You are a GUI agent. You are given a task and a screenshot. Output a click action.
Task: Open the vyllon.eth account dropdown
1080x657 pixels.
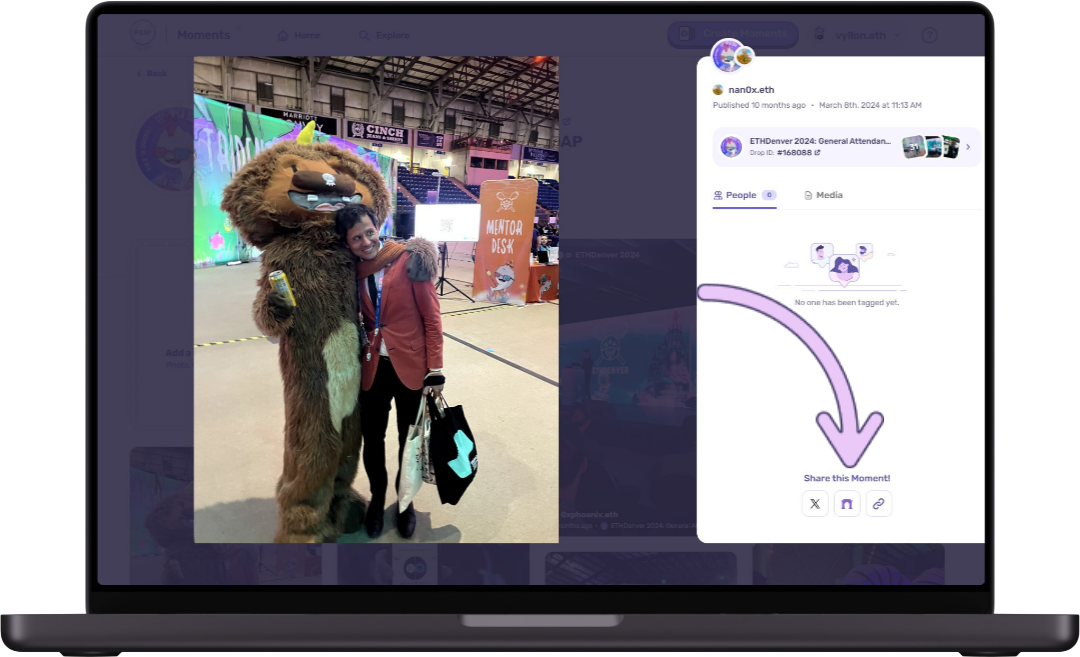[856, 35]
